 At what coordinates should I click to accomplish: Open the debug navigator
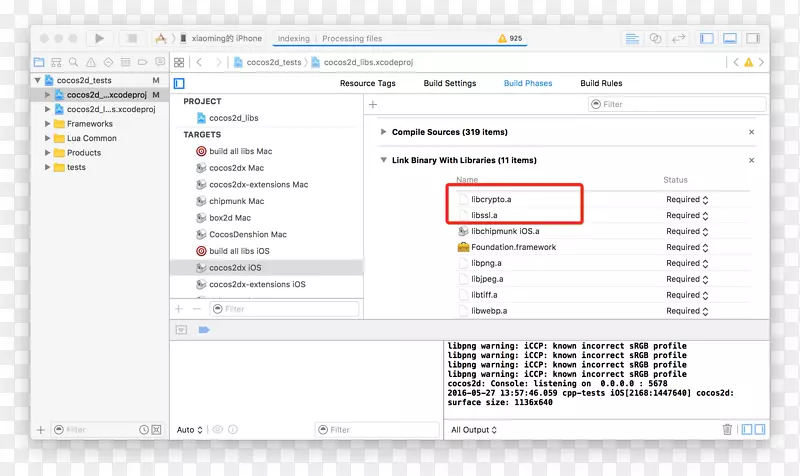point(126,62)
